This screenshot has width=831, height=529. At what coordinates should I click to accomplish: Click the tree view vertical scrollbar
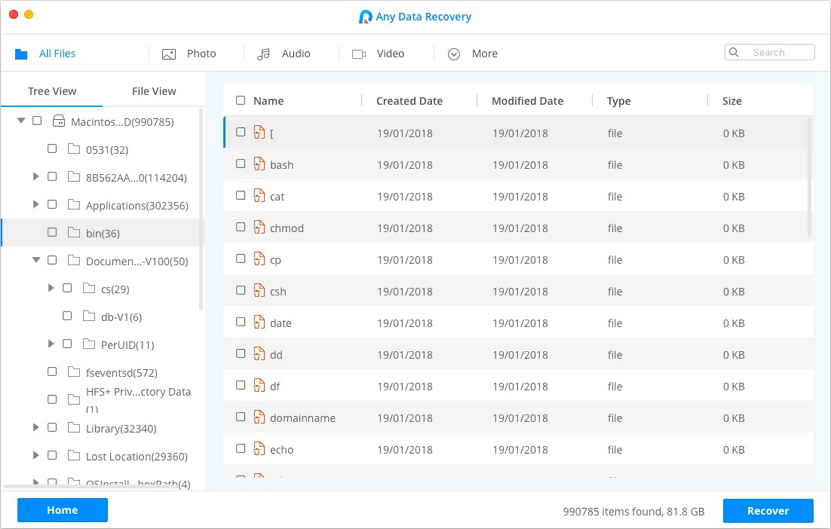[x=201, y=209]
